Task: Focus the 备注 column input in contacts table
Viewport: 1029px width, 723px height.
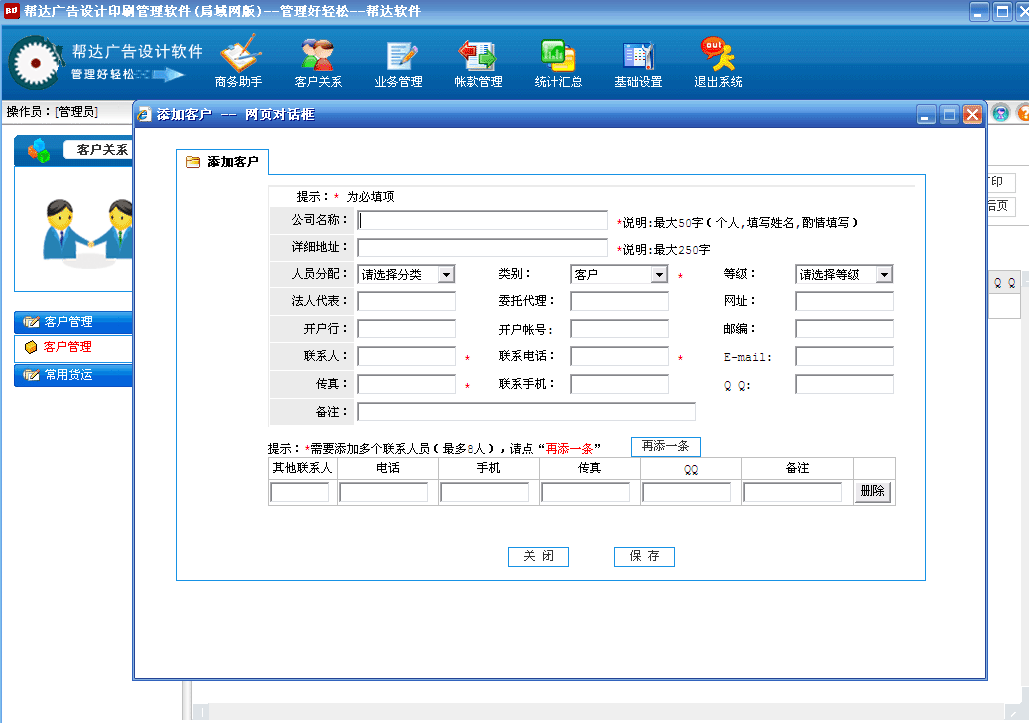Action: 792,492
